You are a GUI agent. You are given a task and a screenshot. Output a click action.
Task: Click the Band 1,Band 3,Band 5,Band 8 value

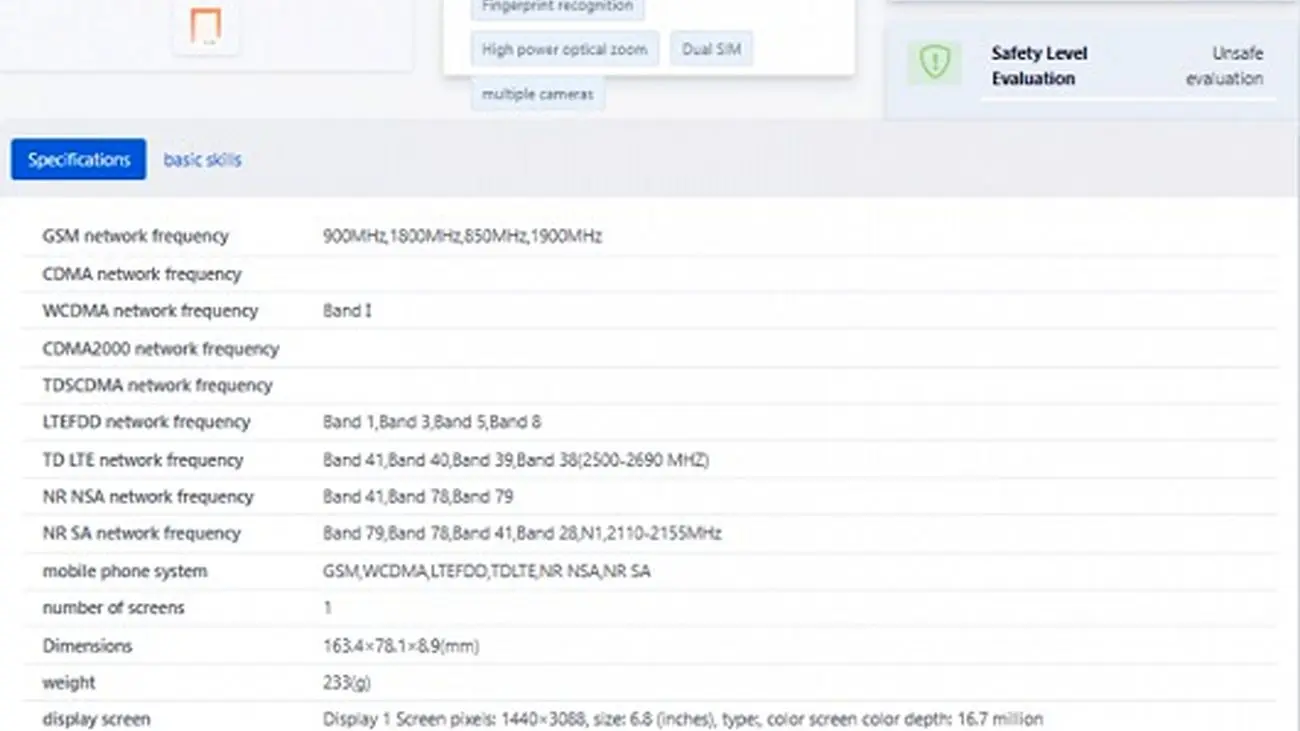coord(432,422)
